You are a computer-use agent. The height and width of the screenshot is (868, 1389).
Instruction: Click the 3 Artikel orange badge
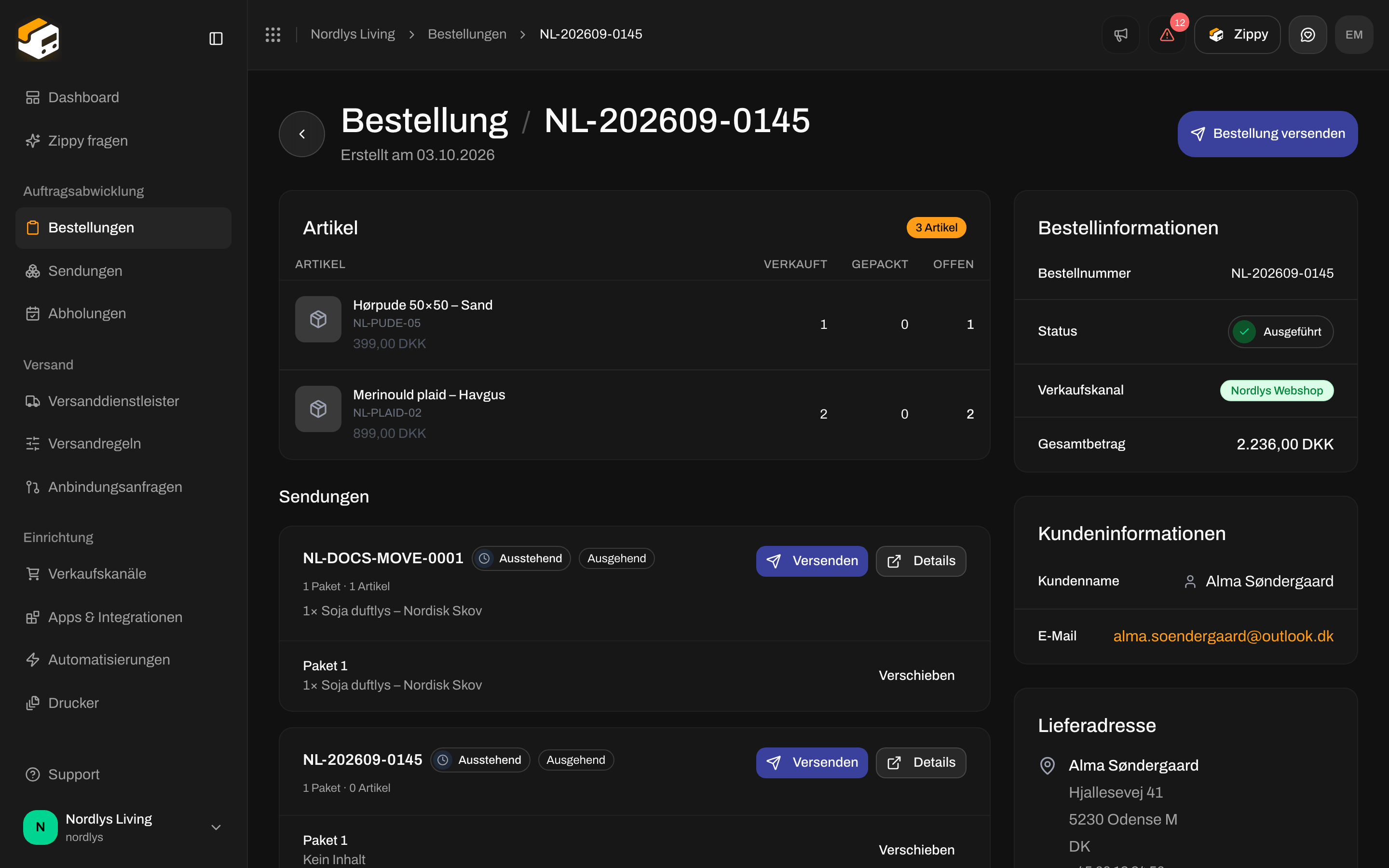936,228
